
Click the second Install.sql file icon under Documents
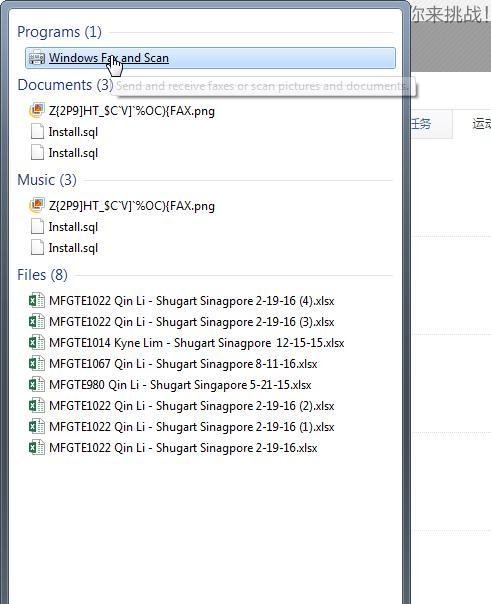click(x=37, y=153)
